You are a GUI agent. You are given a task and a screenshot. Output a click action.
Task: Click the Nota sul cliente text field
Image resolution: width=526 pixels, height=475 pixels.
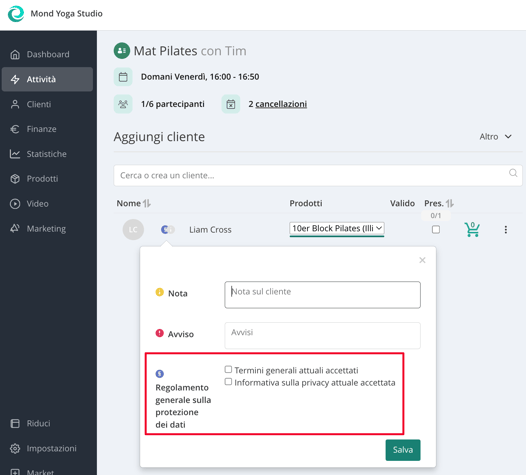[x=322, y=295]
